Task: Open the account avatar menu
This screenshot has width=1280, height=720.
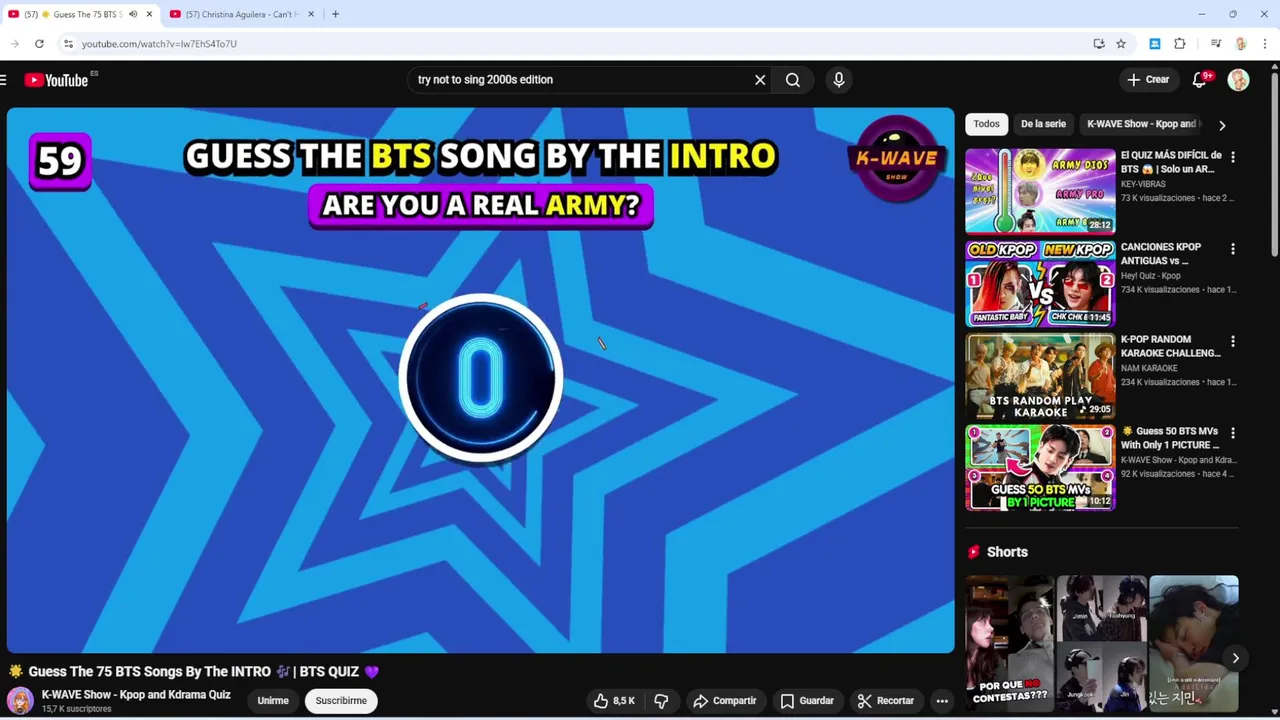Action: coord(1239,80)
